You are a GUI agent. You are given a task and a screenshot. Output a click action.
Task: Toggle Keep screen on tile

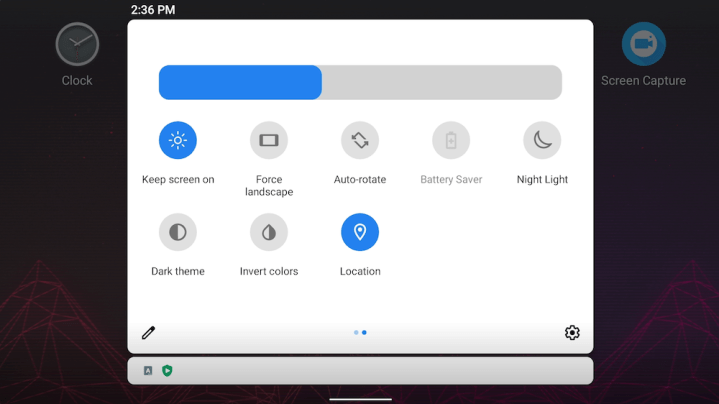[x=178, y=141]
